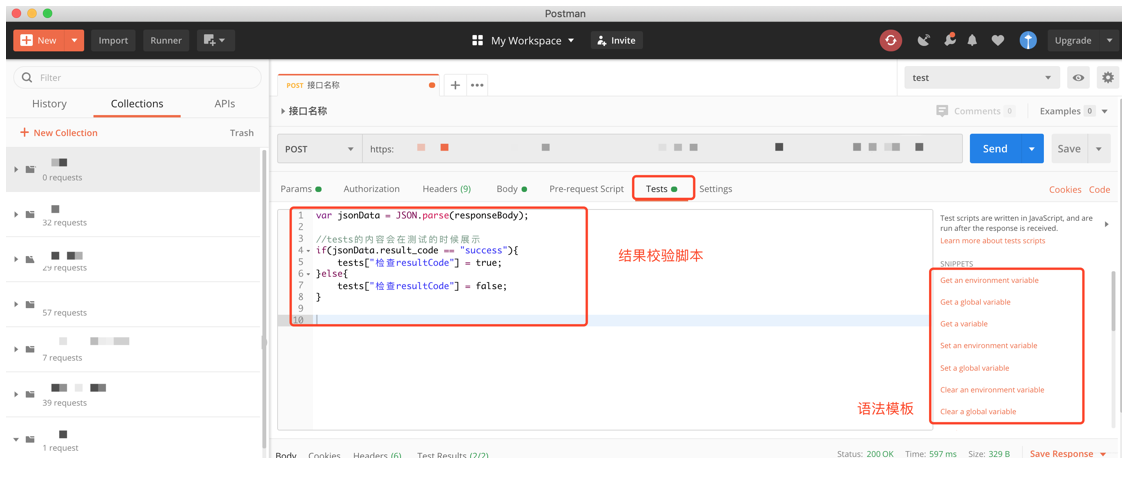Open the New button dropdown arrow
This screenshot has height=490, width=1126.
click(x=74, y=40)
